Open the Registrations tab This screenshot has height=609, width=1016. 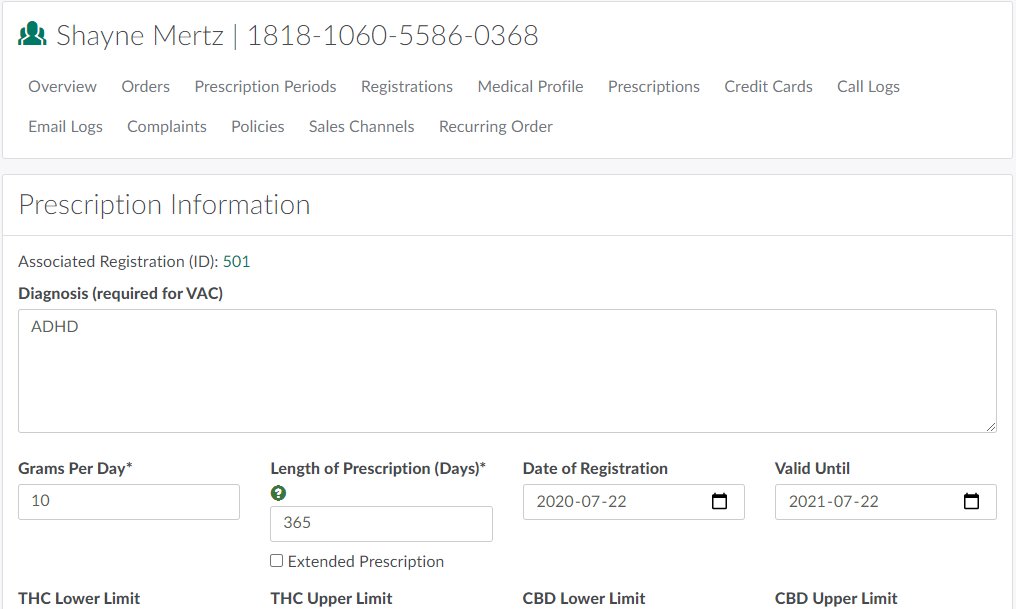(x=407, y=87)
